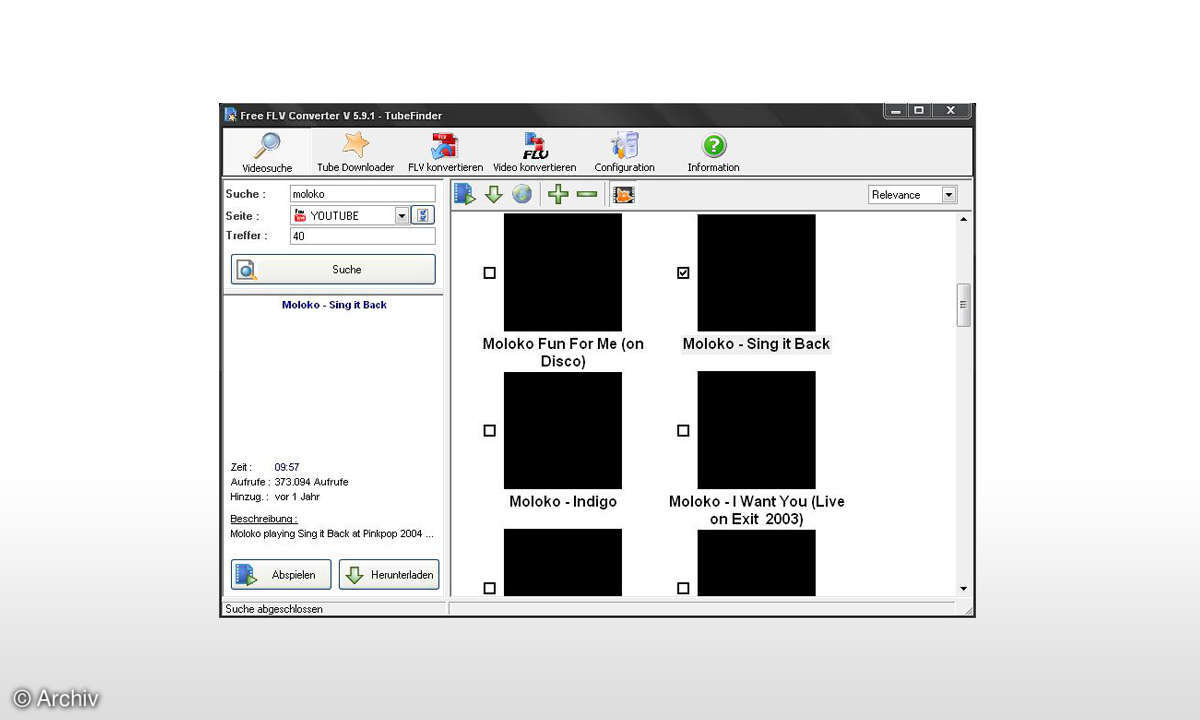This screenshot has height=720, width=1200.
Task: Click 'Moloko Fun For Me (on Disco)' title
Action: point(563,352)
